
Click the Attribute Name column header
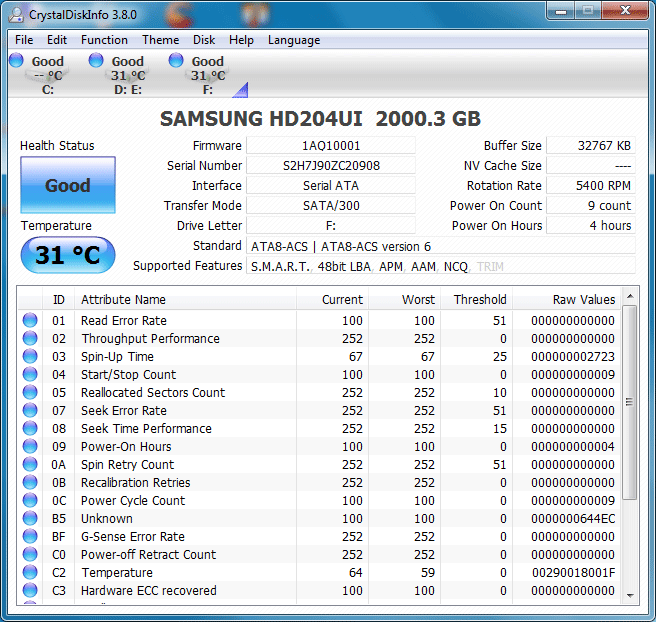click(x=185, y=299)
